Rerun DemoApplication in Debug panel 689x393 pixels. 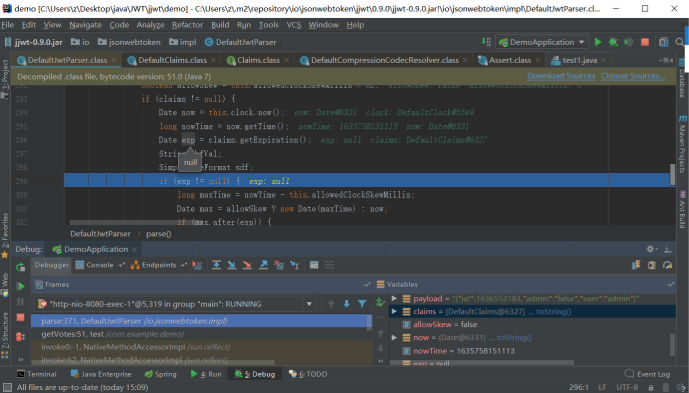click(x=20, y=267)
